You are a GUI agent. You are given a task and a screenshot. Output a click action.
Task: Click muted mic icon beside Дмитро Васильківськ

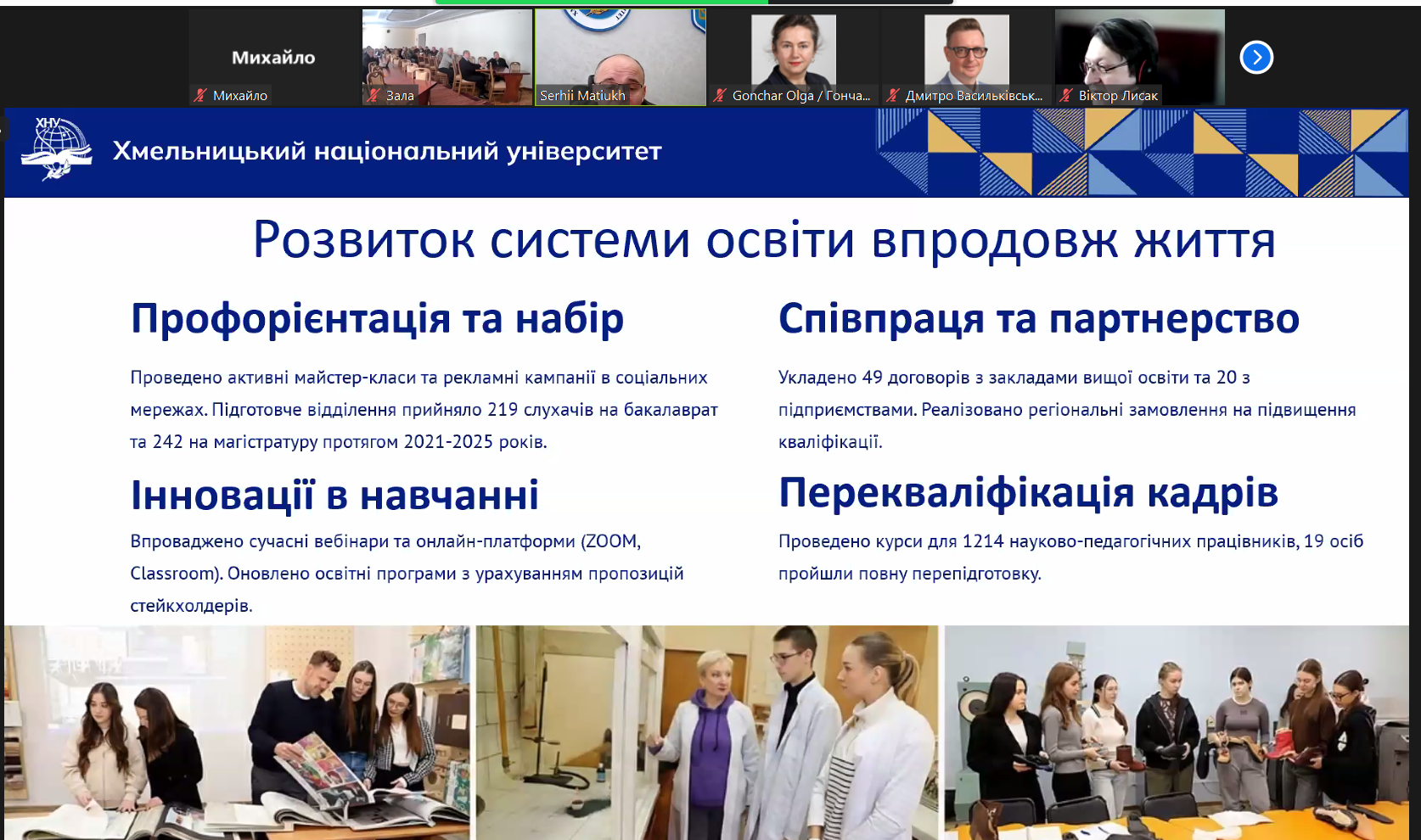pos(893,96)
